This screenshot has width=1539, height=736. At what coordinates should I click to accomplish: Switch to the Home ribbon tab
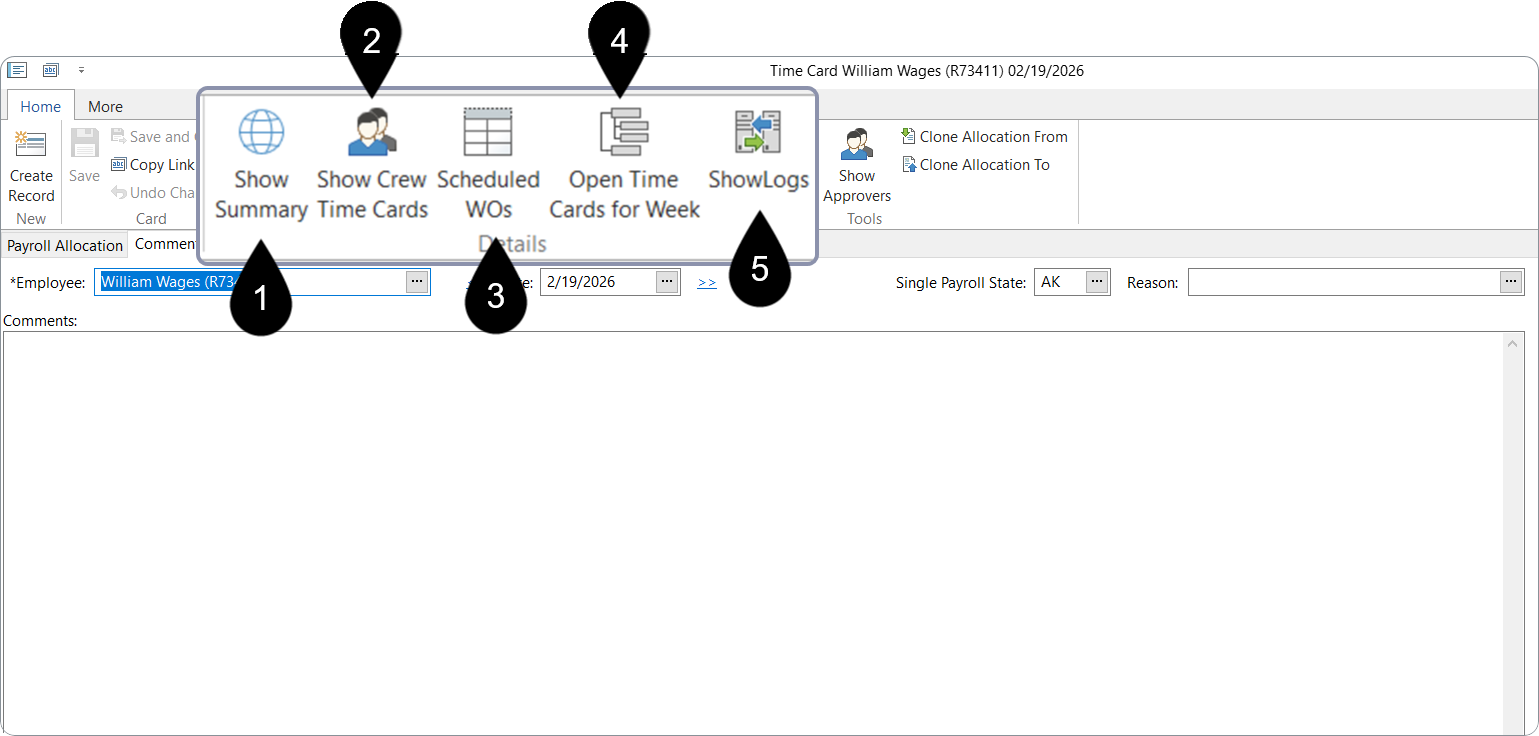tap(40, 106)
